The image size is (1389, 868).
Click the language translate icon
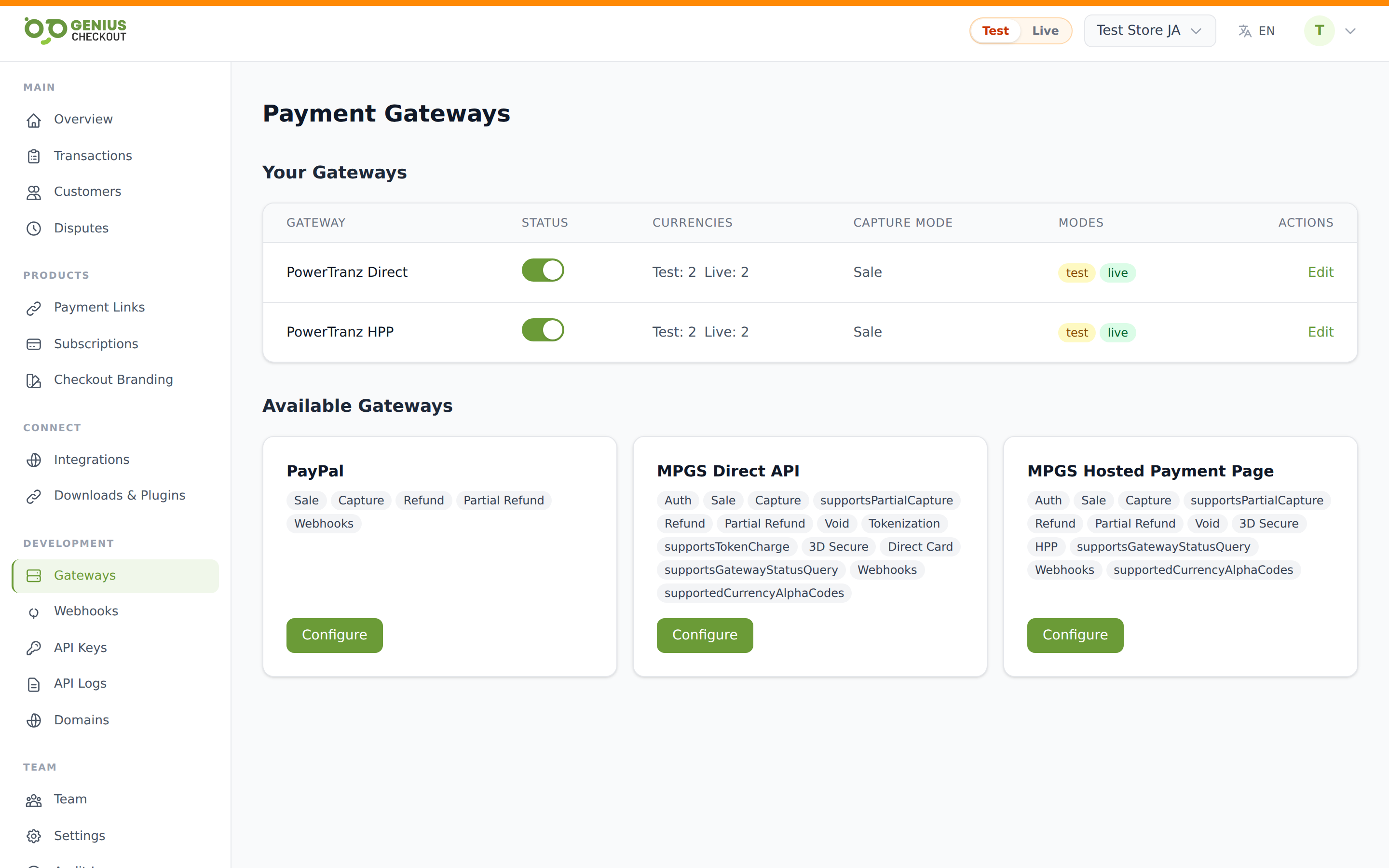pos(1244,31)
